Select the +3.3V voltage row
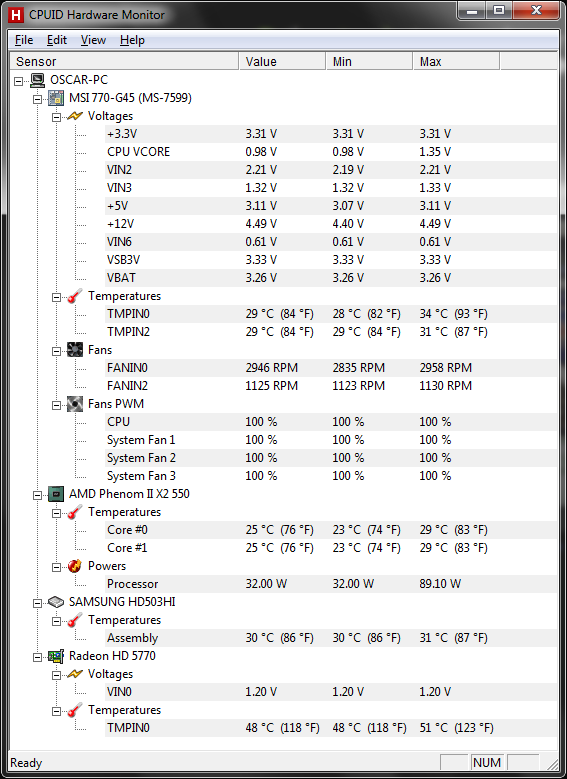This screenshot has width=567, height=779. coord(331,134)
